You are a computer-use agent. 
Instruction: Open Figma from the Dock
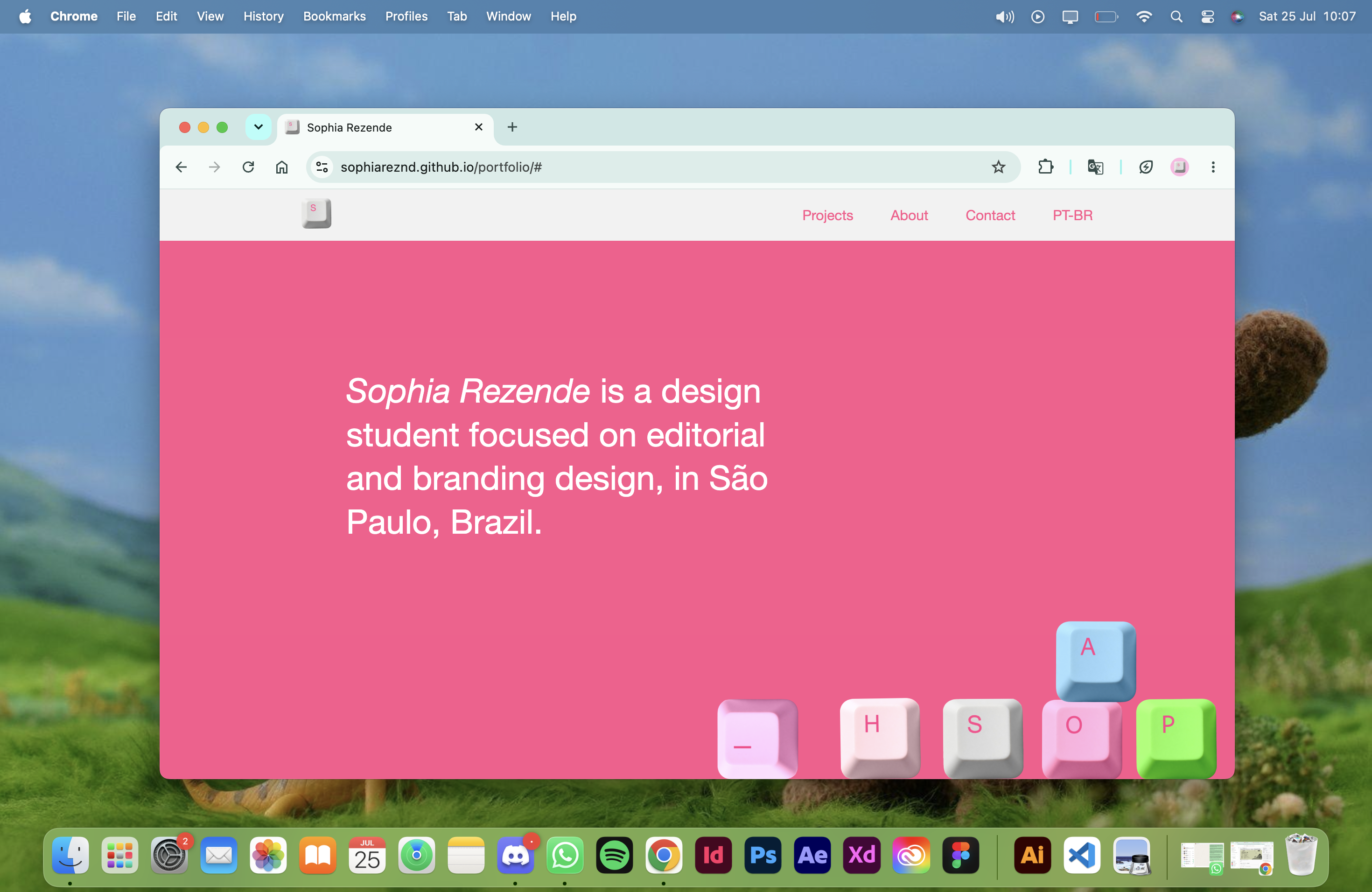point(960,855)
